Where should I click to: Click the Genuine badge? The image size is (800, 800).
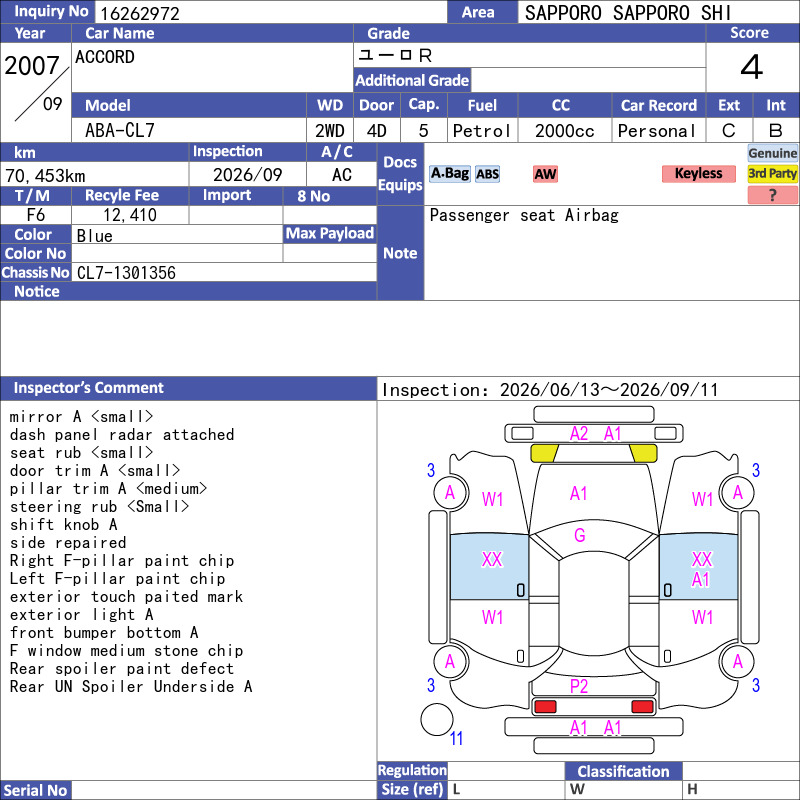[772, 153]
